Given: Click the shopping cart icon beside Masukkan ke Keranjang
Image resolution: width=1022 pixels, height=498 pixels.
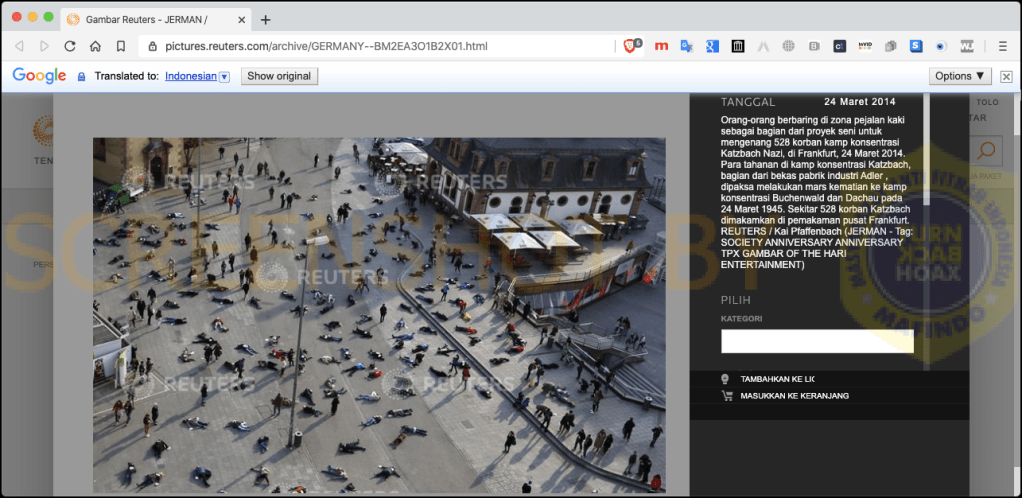Looking at the screenshot, I should [726, 396].
